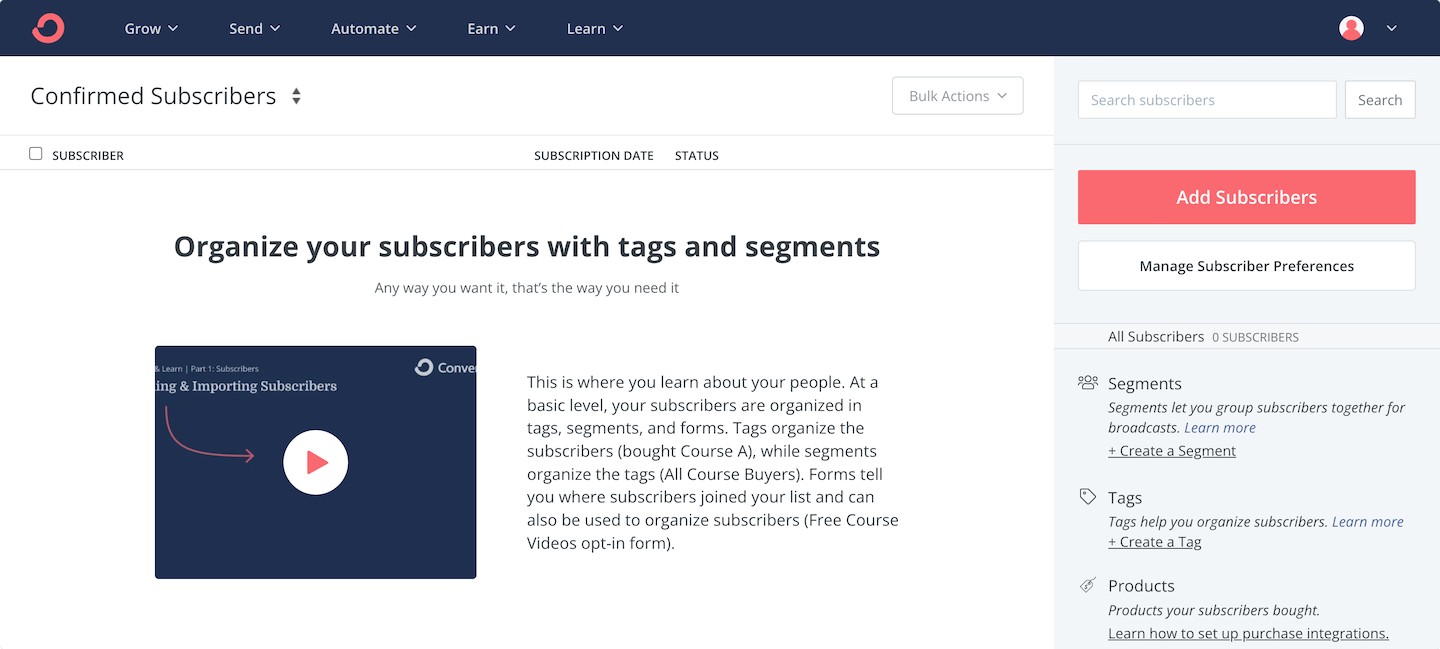Play the Importing Subscribers video
Image resolution: width=1440 pixels, height=649 pixels.
[x=315, y=462]
